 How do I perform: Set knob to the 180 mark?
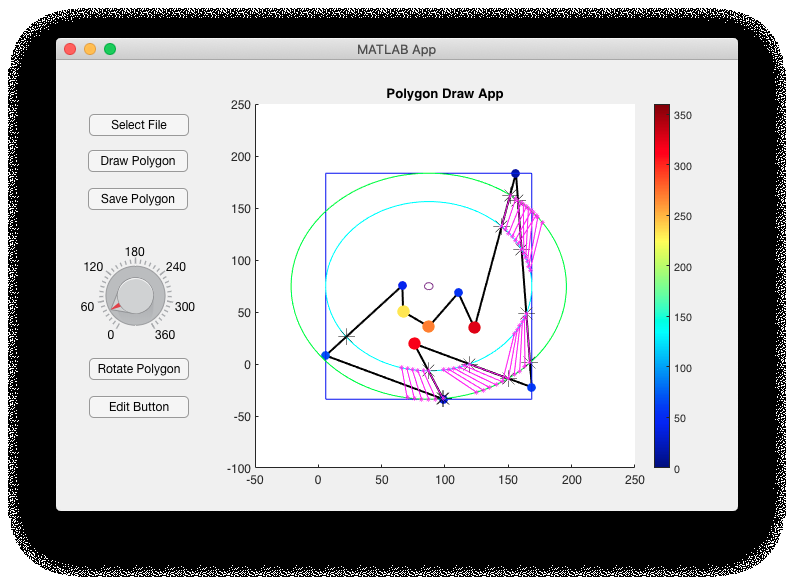click(x=135, y=252)
